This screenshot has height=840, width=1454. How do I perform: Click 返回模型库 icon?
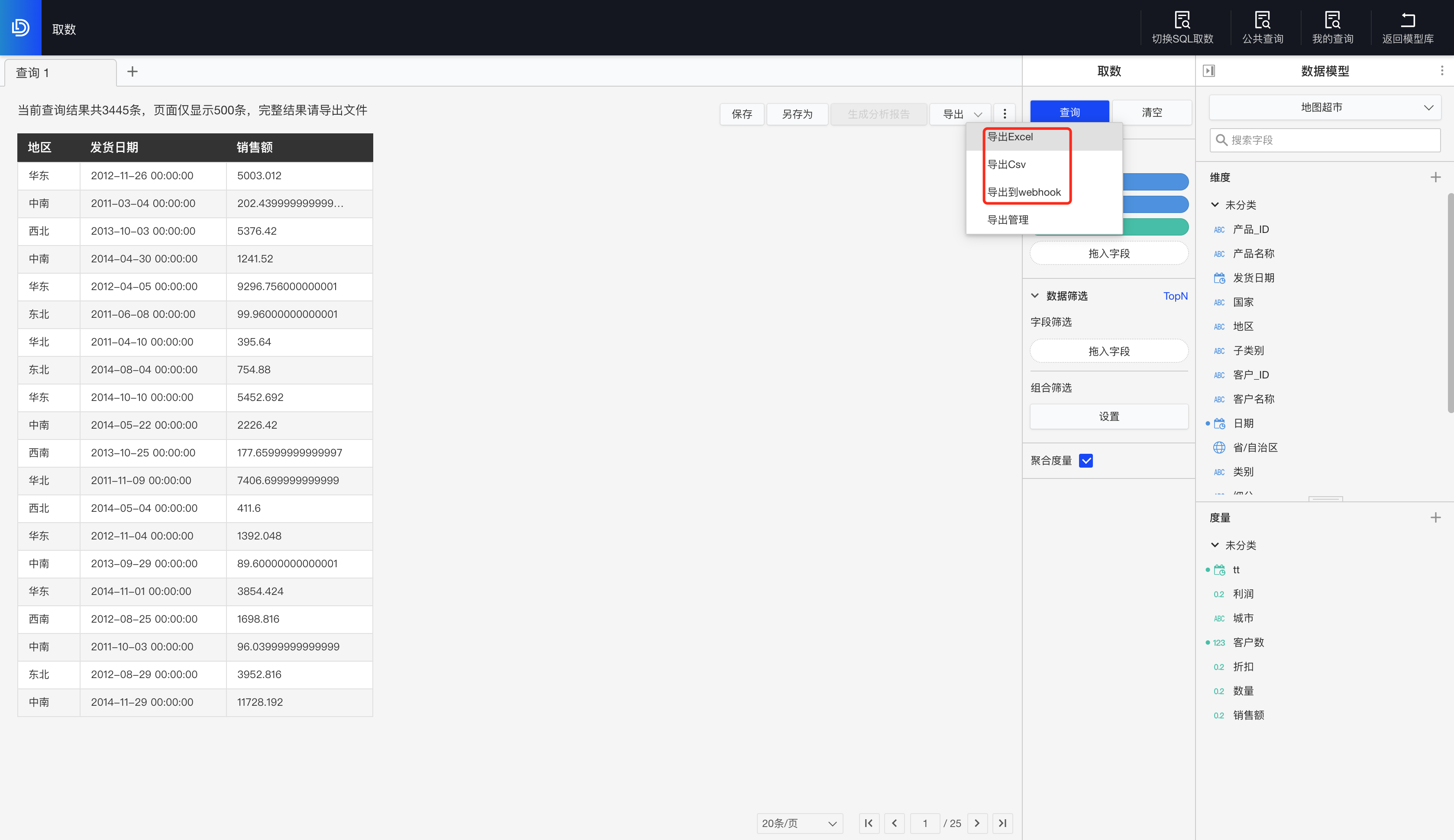[x=1408, y=20]
